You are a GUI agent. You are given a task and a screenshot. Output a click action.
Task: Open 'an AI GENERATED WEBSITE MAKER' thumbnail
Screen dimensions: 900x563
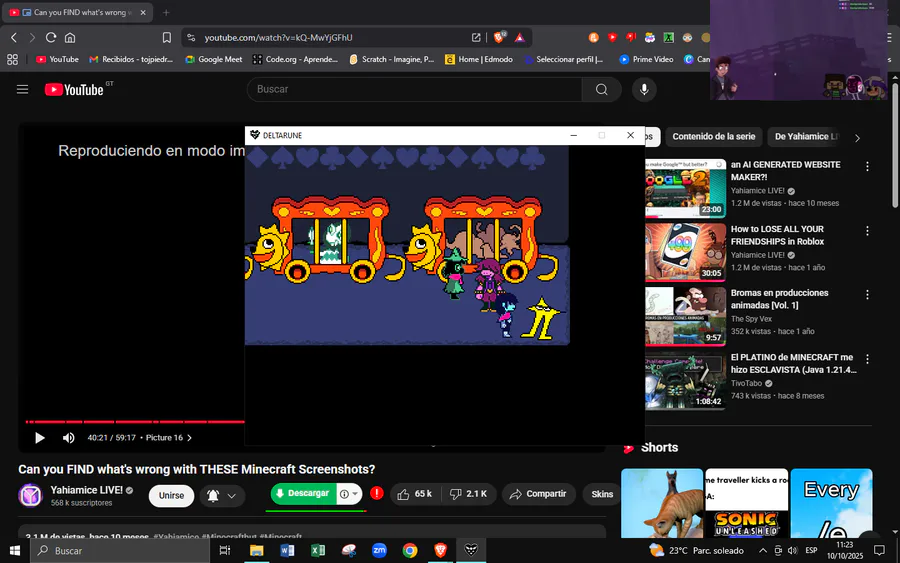(685, 189)
